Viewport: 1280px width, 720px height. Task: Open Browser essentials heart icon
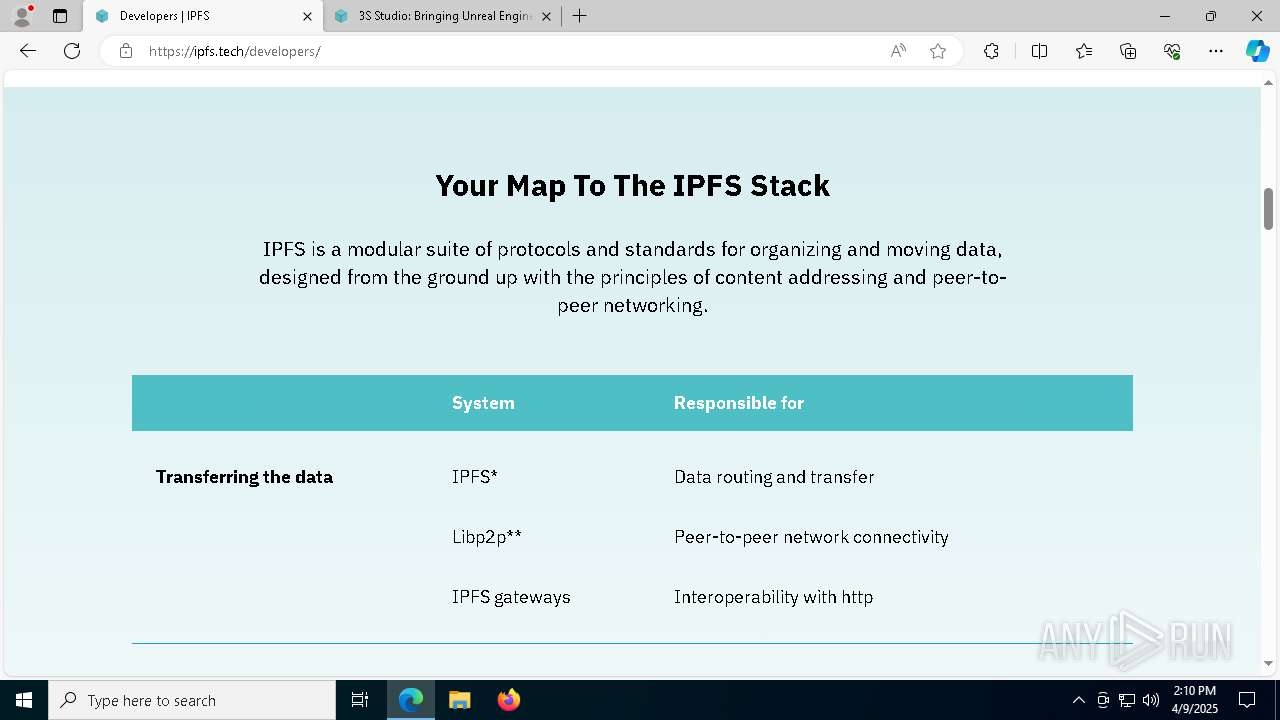tap(1172, 51)
